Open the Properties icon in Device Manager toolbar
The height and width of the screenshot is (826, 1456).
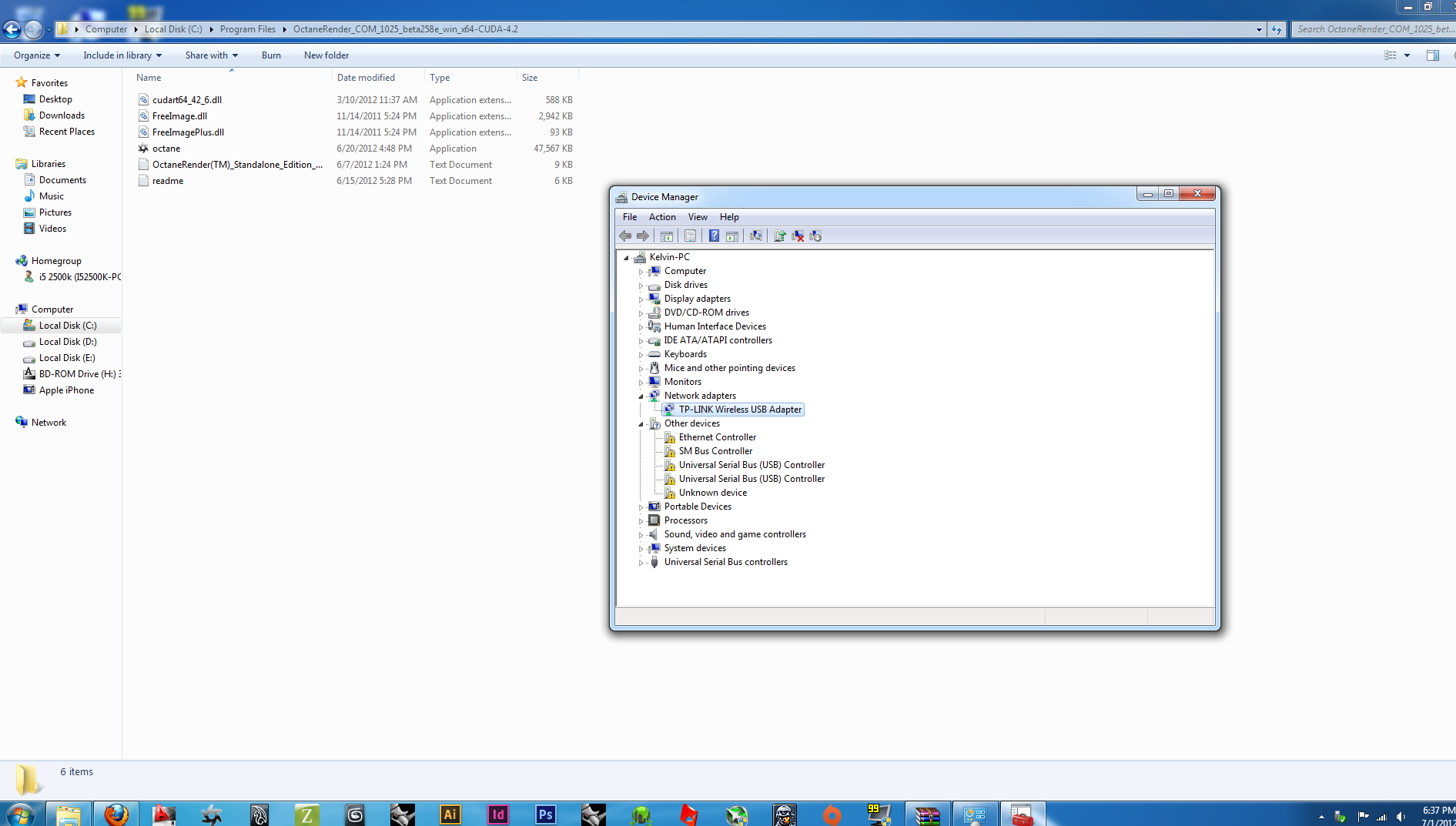[690, 236]
